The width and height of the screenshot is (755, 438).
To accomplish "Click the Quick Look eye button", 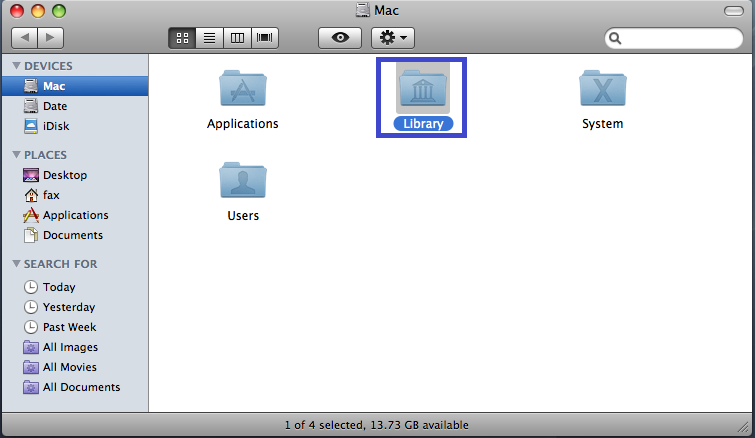I will tap(340, 38).
